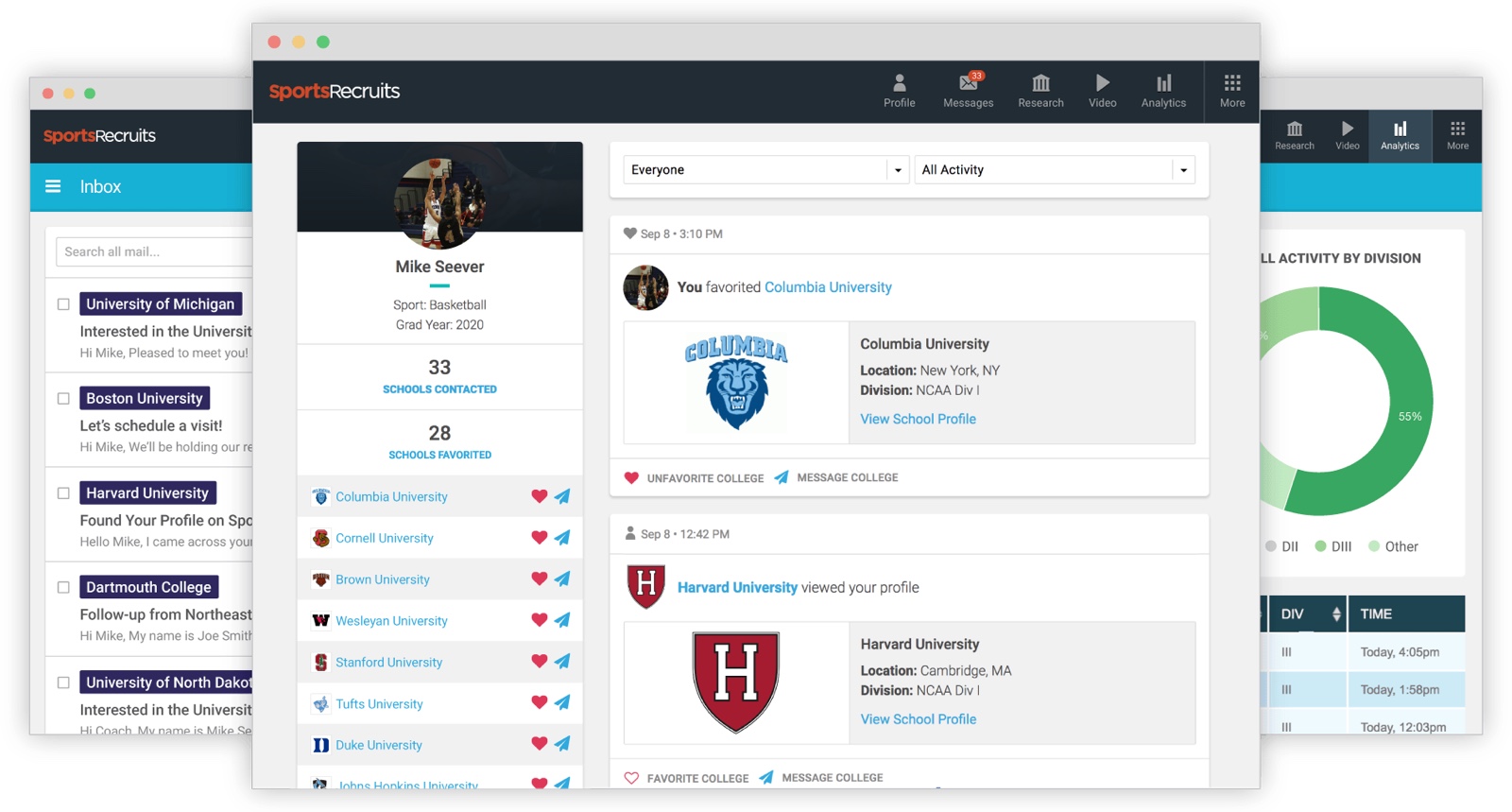Open More menu in the right background window
Screen dimensions: 1512x812
point(1458,135)
